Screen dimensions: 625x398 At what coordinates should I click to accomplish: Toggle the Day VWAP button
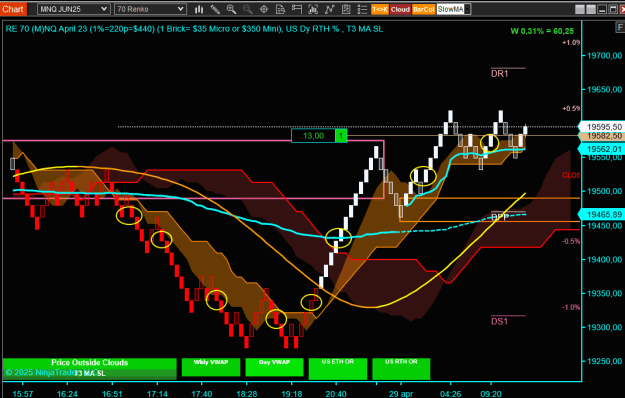click(x=274, y=367)
